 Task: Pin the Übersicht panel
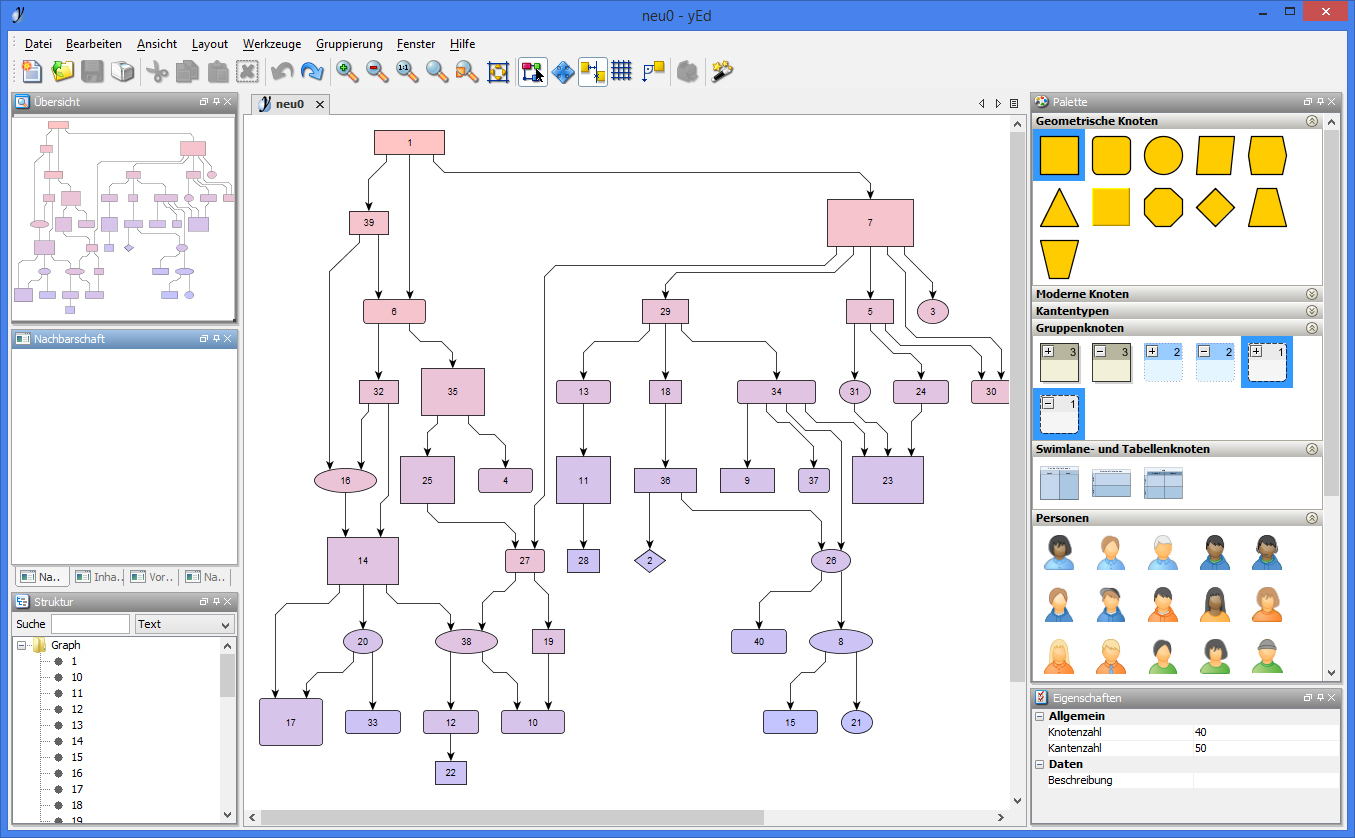[215, 102]
